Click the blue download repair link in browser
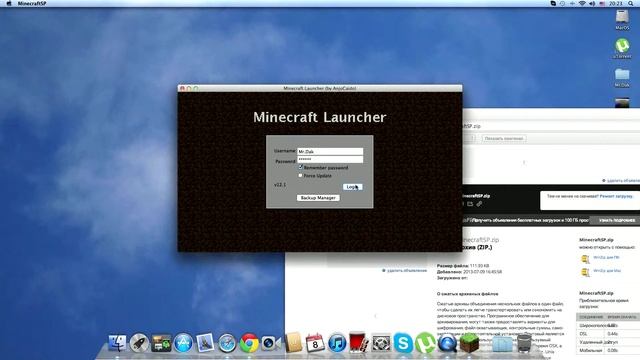640x360 pixels. tap(616, 196)
